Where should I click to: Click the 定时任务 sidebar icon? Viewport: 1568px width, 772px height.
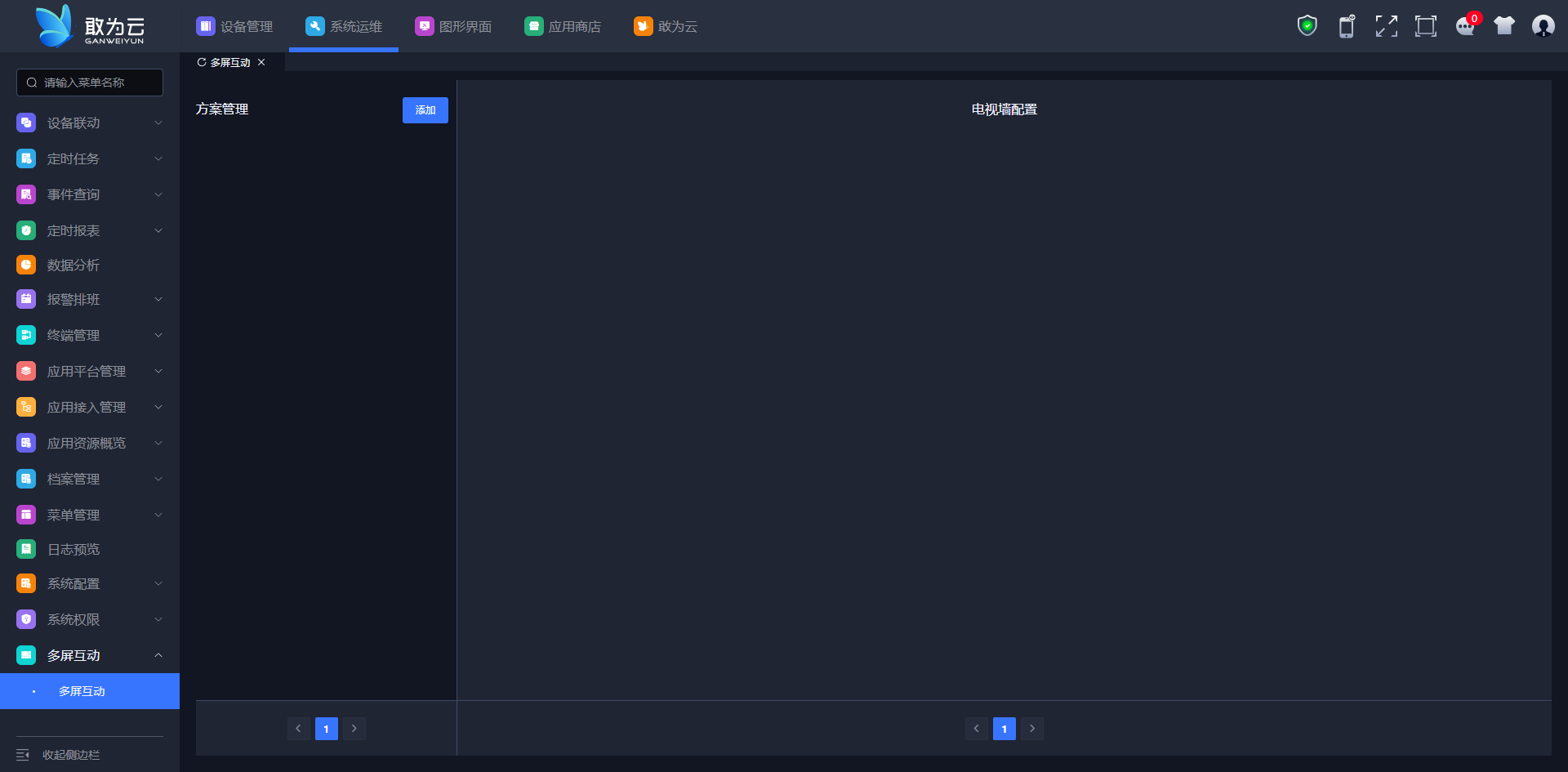pyautogui.click(x=26, y=158)
